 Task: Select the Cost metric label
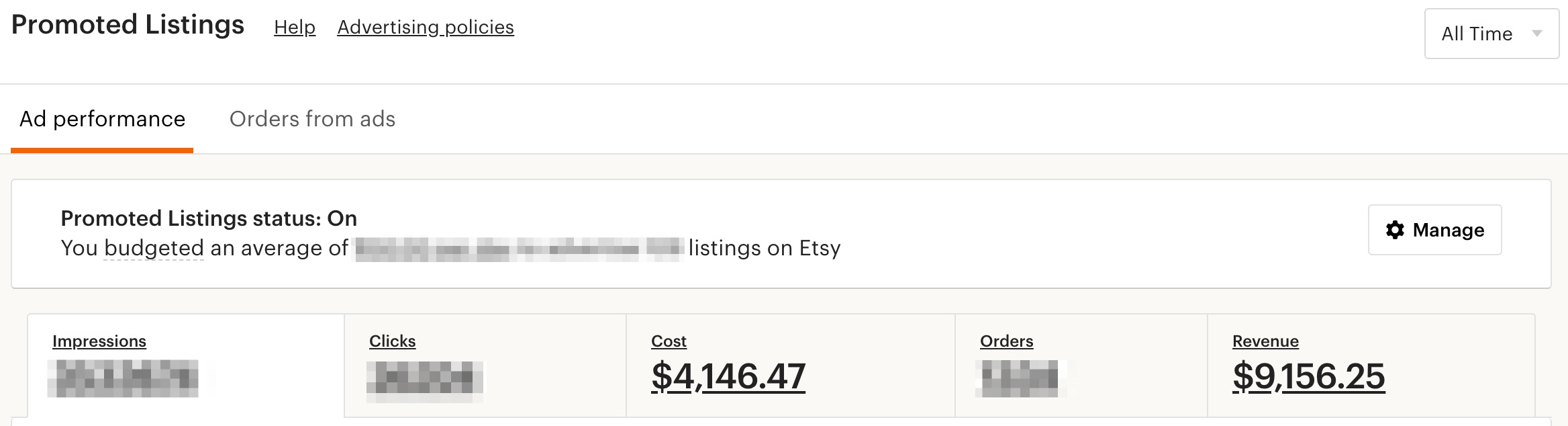click(x=669, y=341)
